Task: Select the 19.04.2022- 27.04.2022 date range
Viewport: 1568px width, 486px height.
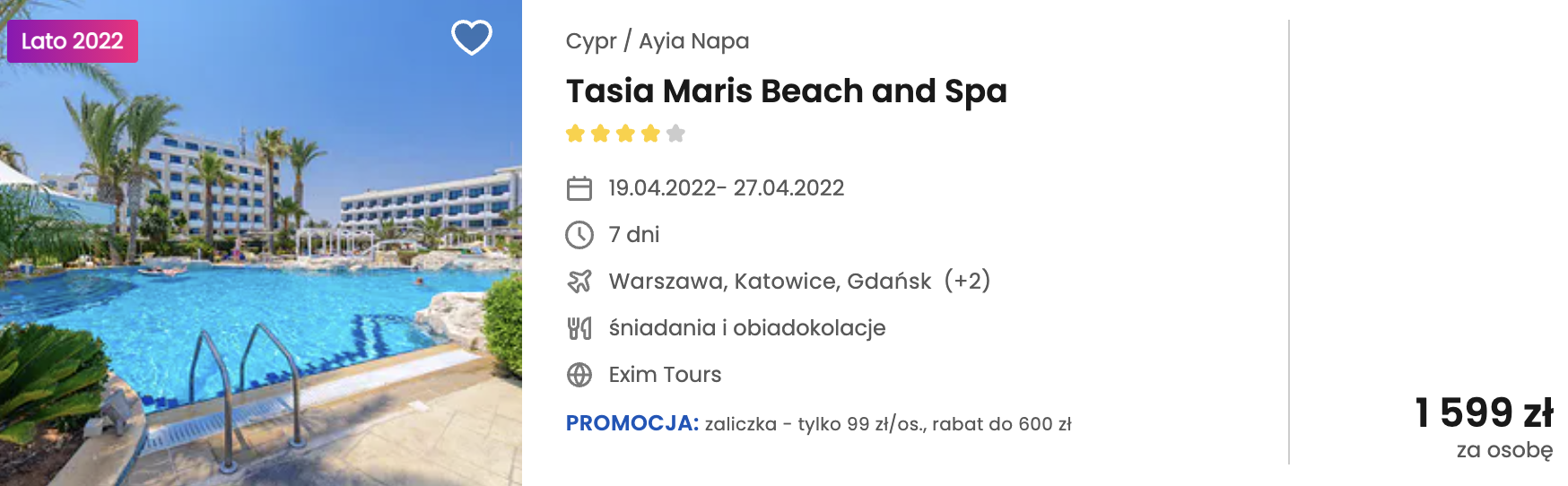Action: point(726,188)
